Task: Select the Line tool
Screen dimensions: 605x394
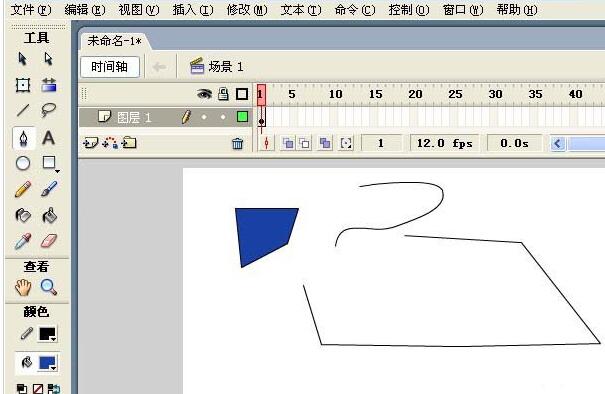Action: (x=23, y=110)
